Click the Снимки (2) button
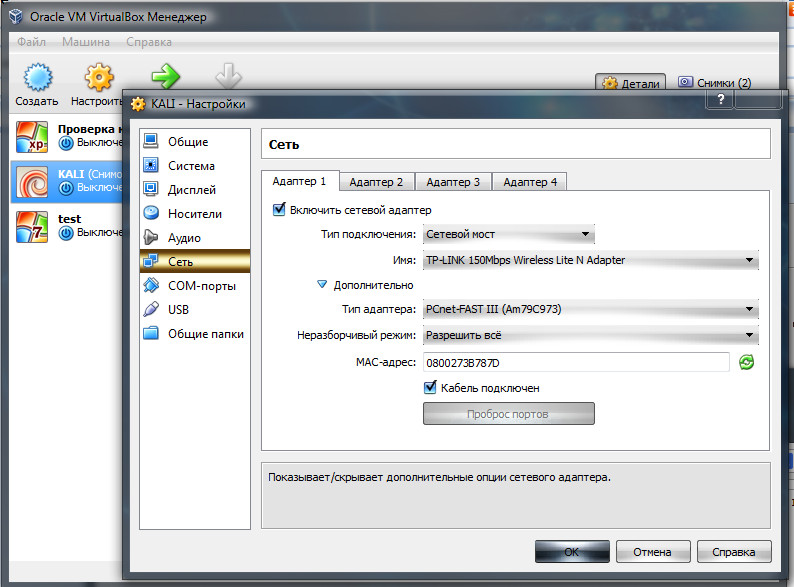This screenshot has width=794, height=587. pos(714,83)
